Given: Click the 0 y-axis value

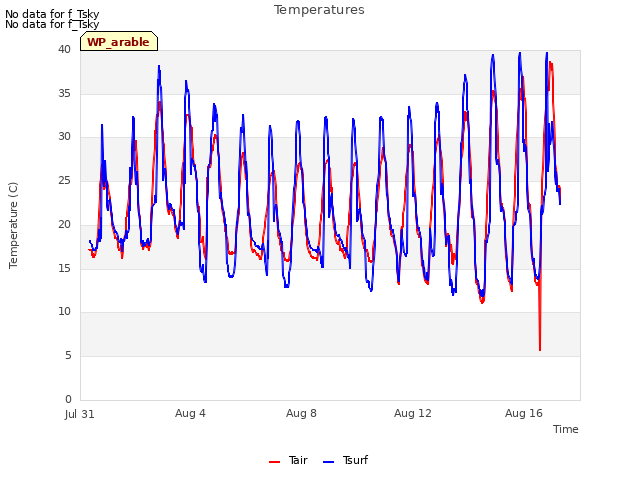Looking at the screenshot, I should 68,399.
